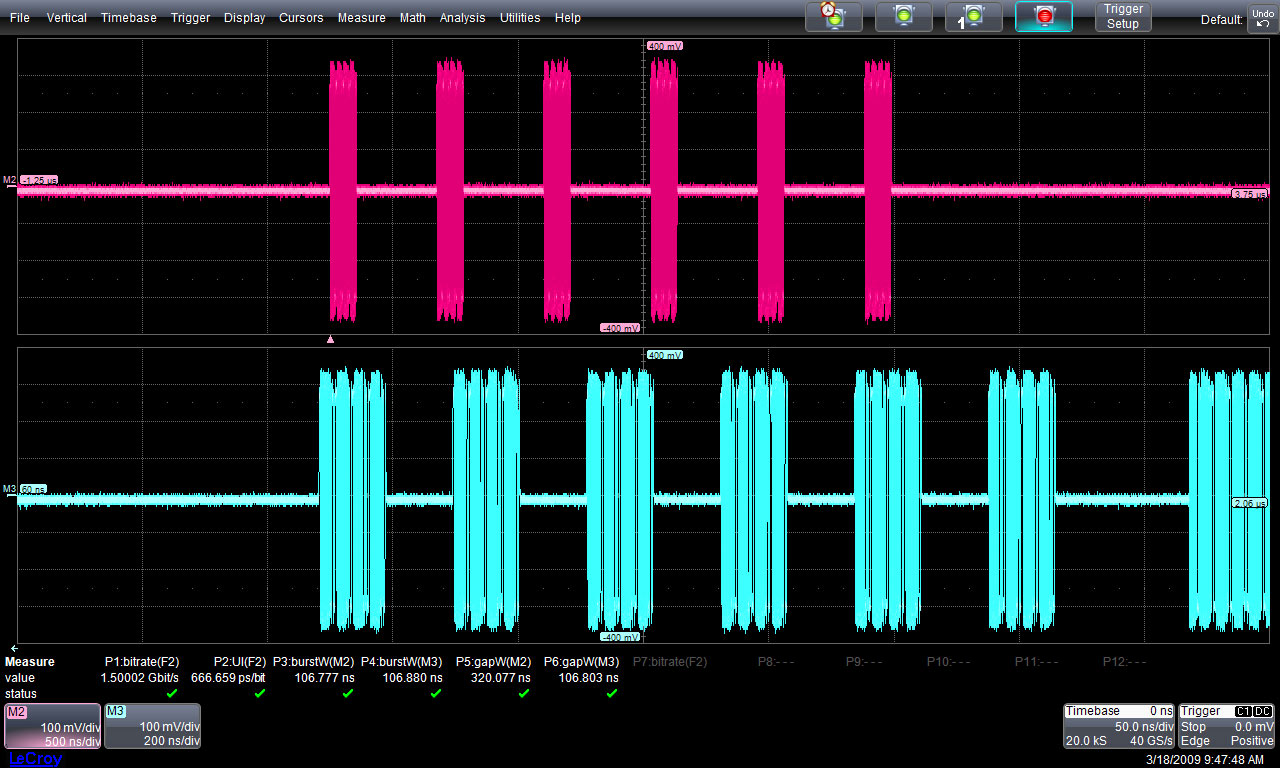Select the Normal trigger mode icon

(x=904, y=16)
